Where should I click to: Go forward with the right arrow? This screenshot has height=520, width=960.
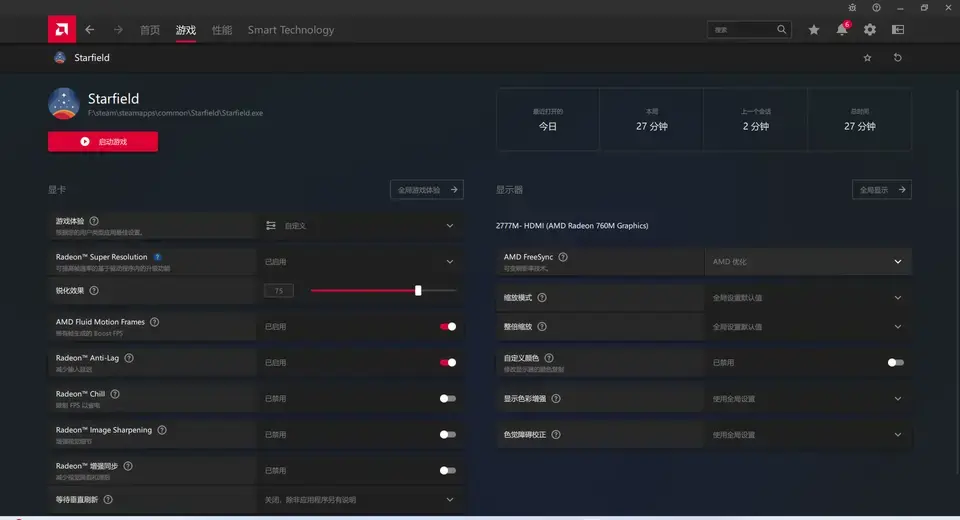click(118, 29)
